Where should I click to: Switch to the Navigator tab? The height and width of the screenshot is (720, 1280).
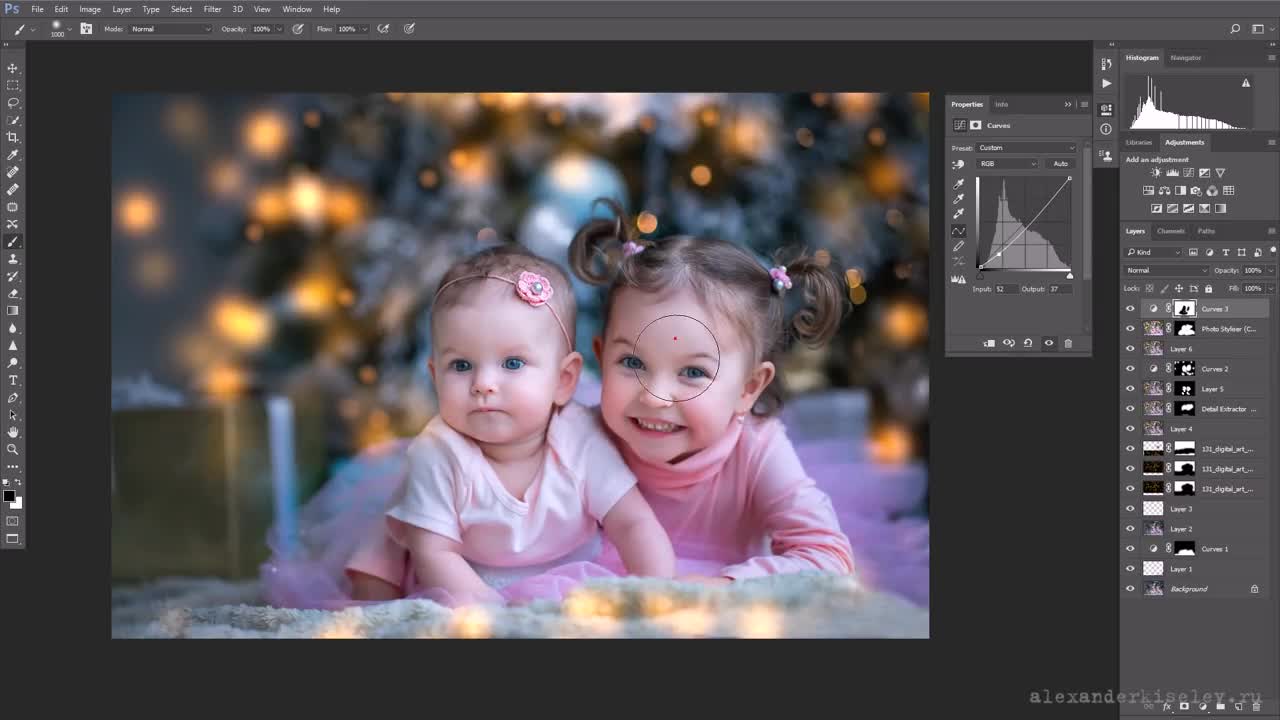(1185, 58)
